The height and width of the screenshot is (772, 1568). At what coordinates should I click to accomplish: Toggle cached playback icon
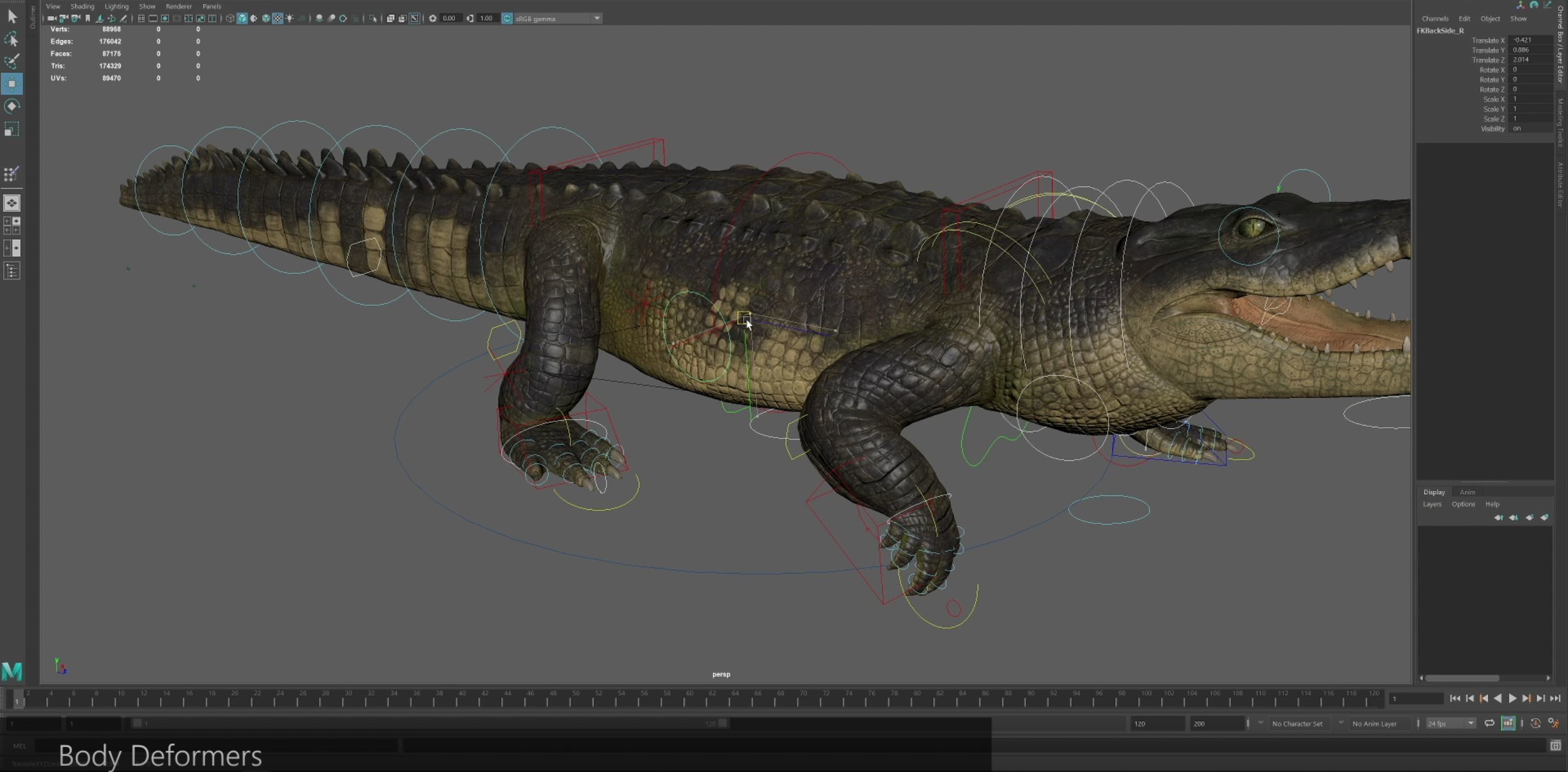1508,723
